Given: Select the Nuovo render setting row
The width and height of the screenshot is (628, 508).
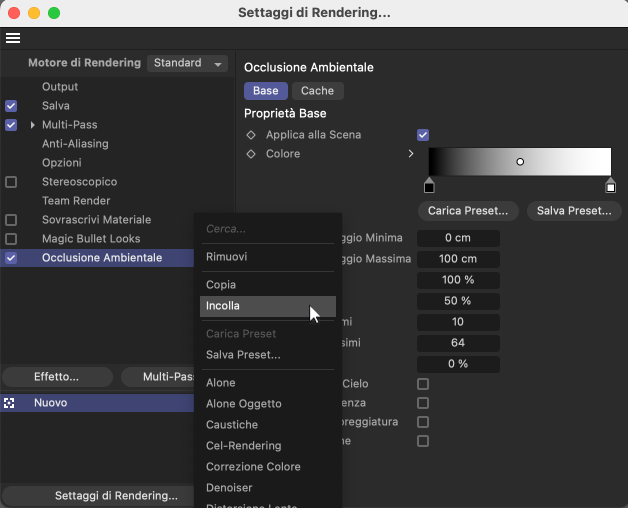Looking at the screenshot, I should pyautogui.click(x=97, y=403).
